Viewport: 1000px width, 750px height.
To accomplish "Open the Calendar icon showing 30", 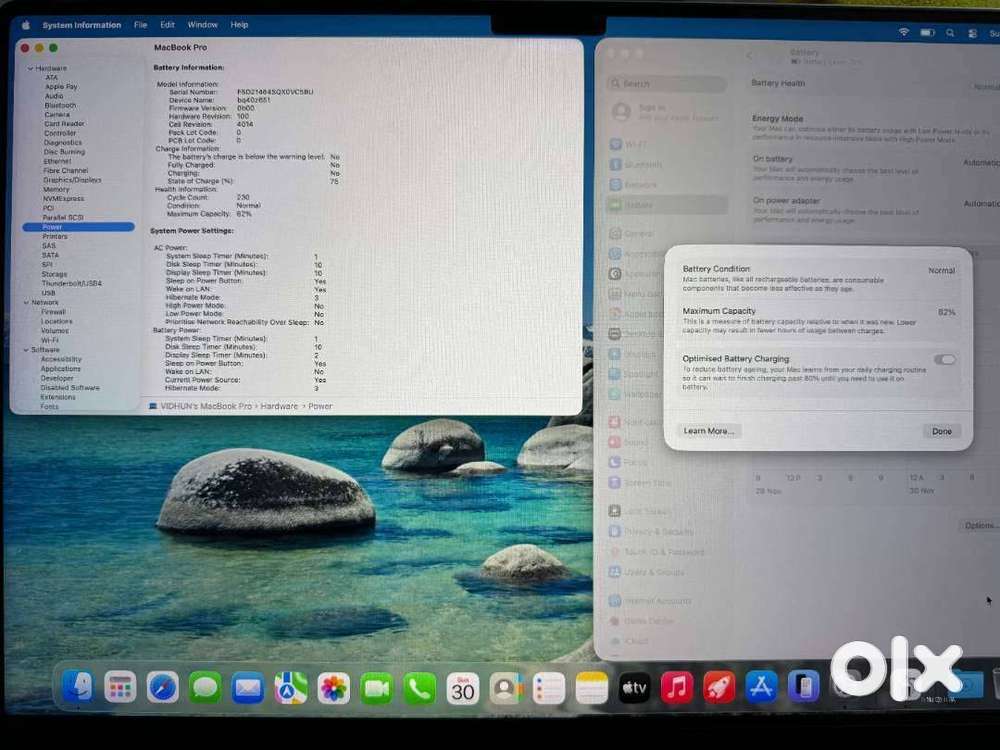I will pos(462,688).
